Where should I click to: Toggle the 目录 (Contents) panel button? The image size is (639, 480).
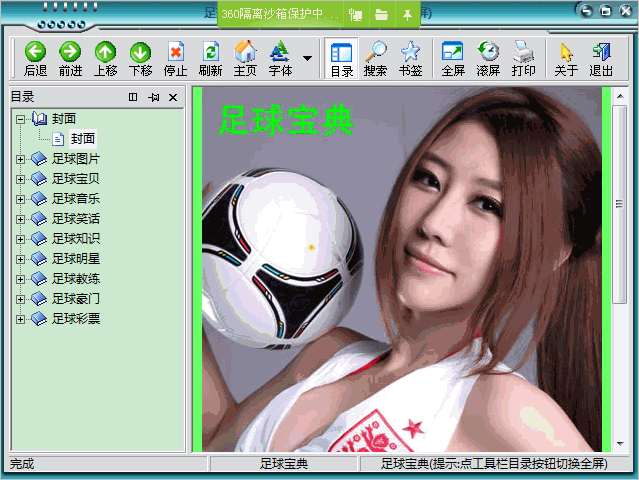point(341,52)
